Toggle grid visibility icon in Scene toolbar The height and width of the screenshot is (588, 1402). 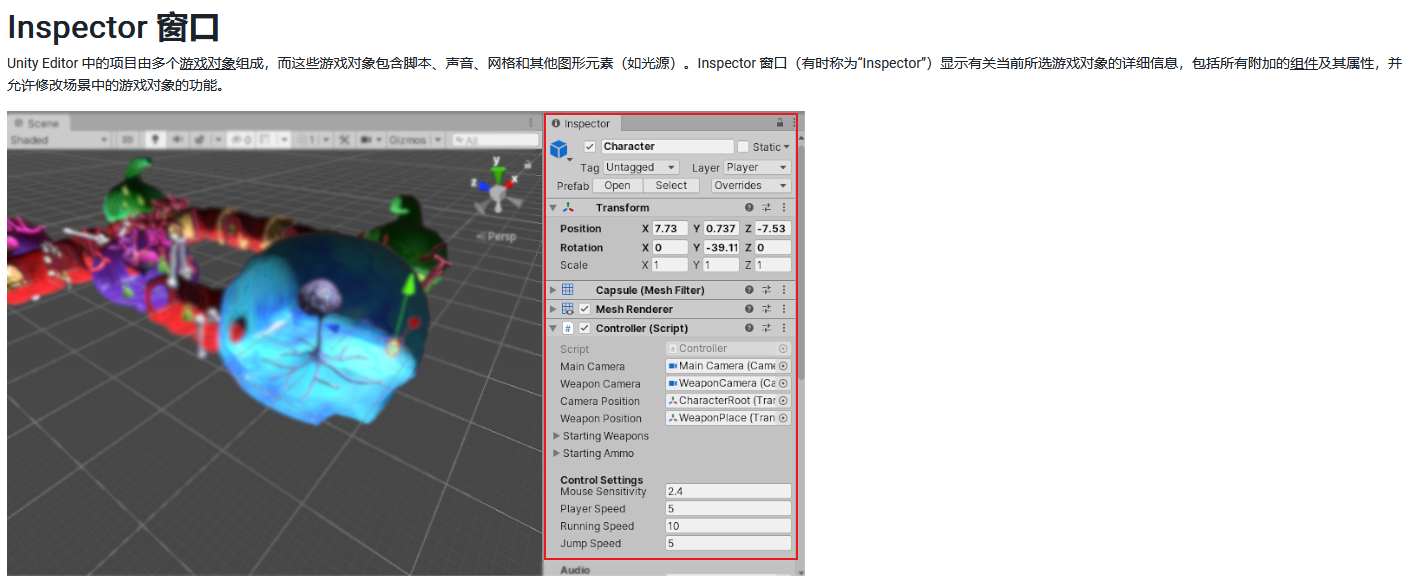pyautogui.click(x=266, y=140)
